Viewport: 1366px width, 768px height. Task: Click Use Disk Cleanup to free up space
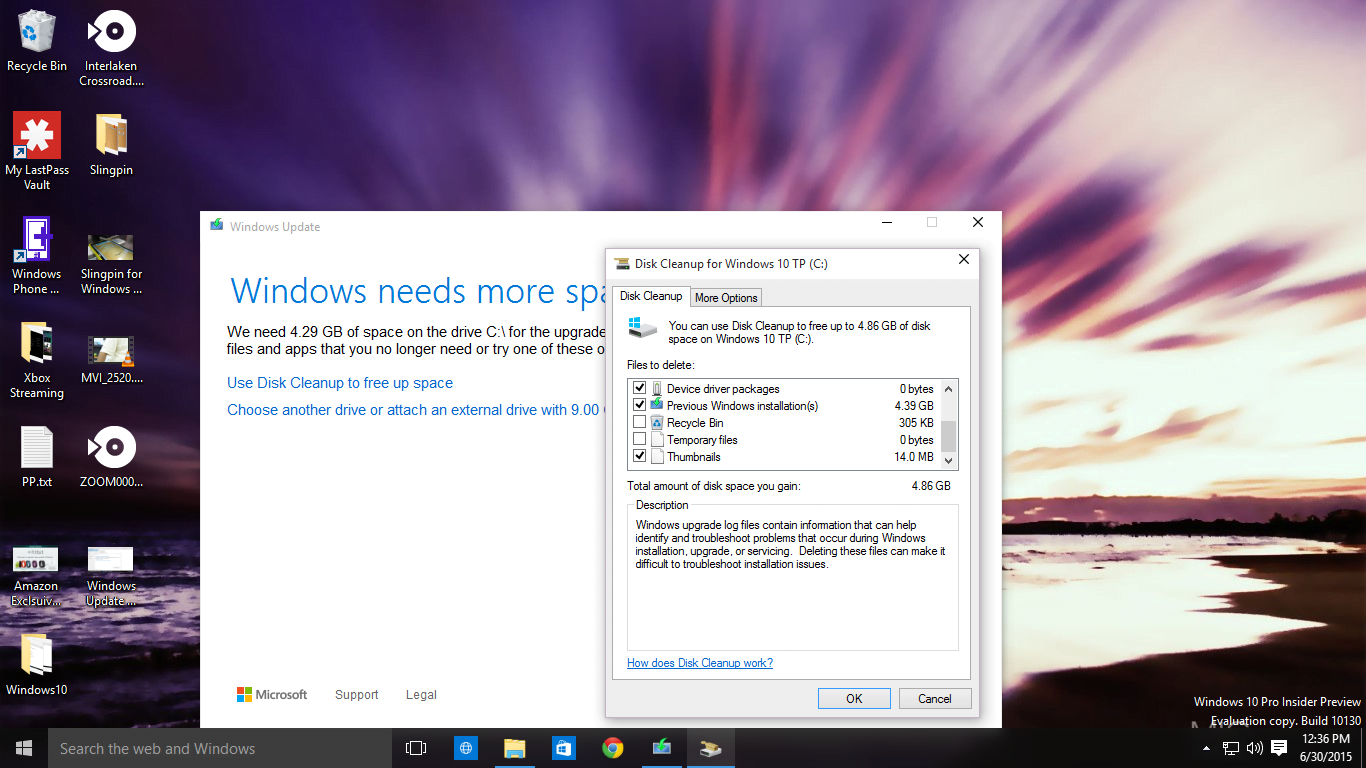[340, 383]
